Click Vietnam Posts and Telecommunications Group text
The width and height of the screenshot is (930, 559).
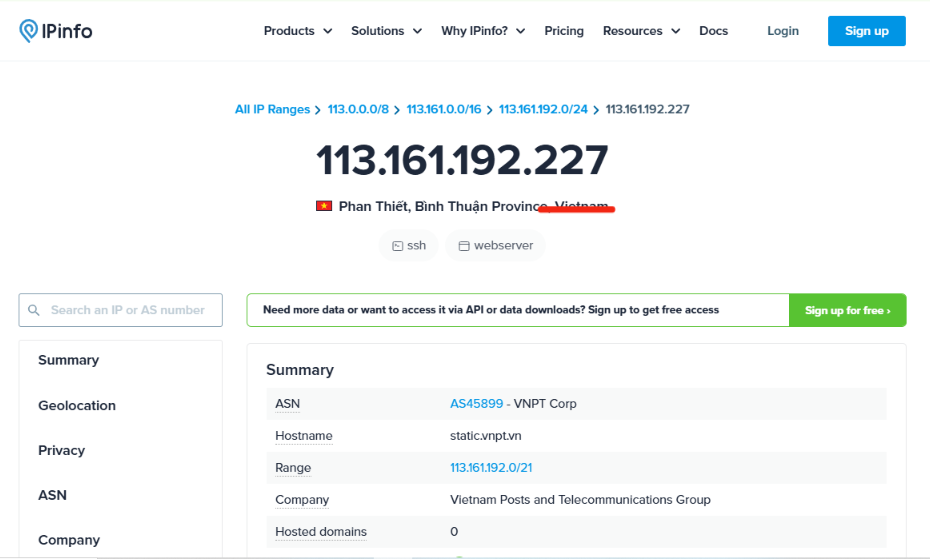point(580,500)
